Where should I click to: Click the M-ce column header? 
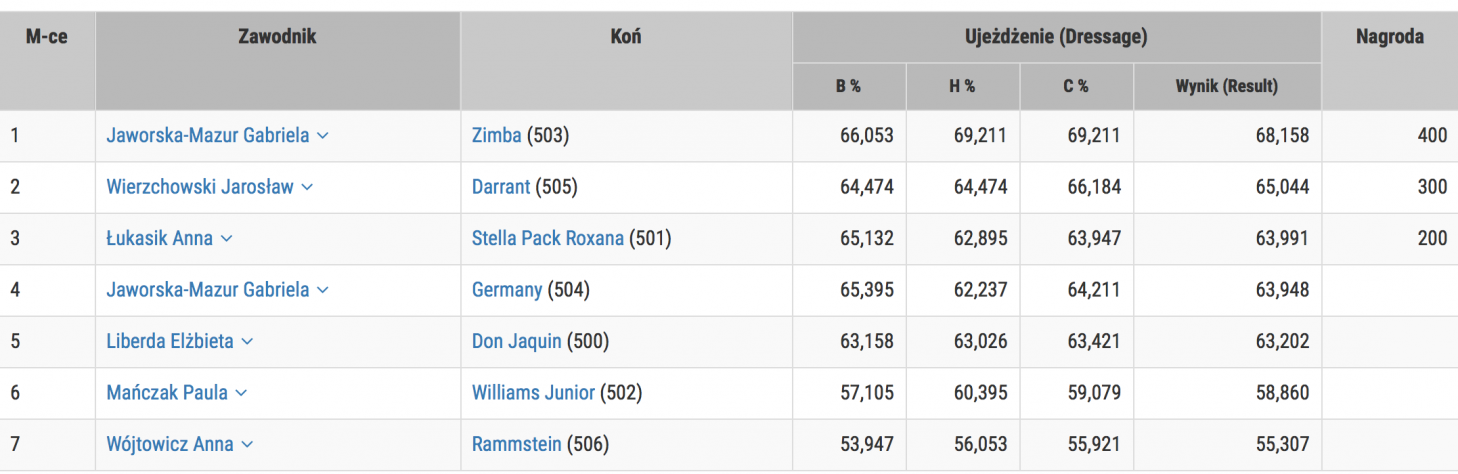[46, 37]
